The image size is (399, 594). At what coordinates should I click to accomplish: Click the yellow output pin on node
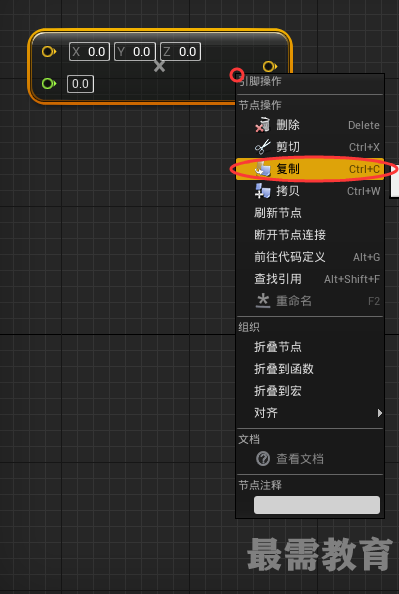point(270,67)
